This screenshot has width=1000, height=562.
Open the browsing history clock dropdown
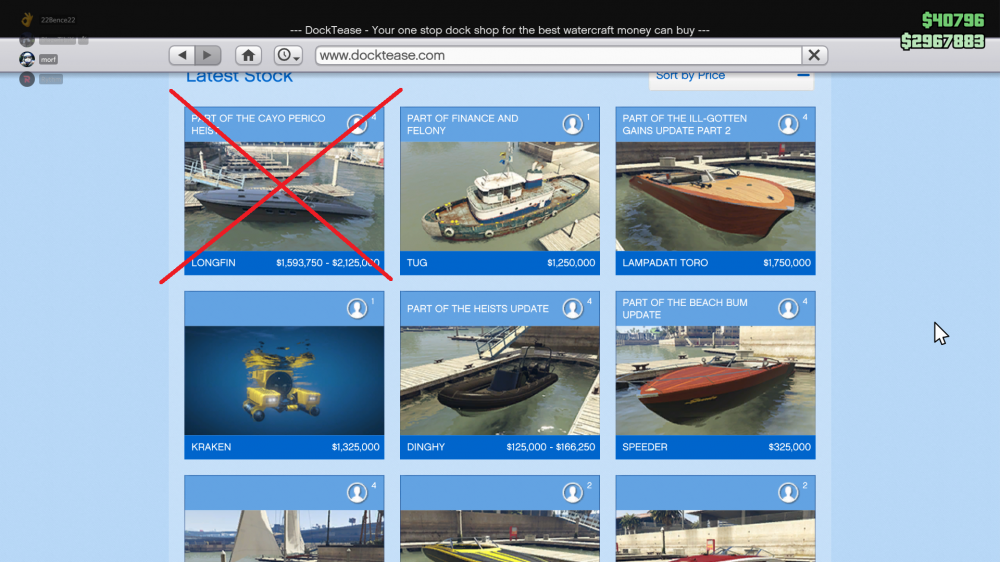point(288,55)
